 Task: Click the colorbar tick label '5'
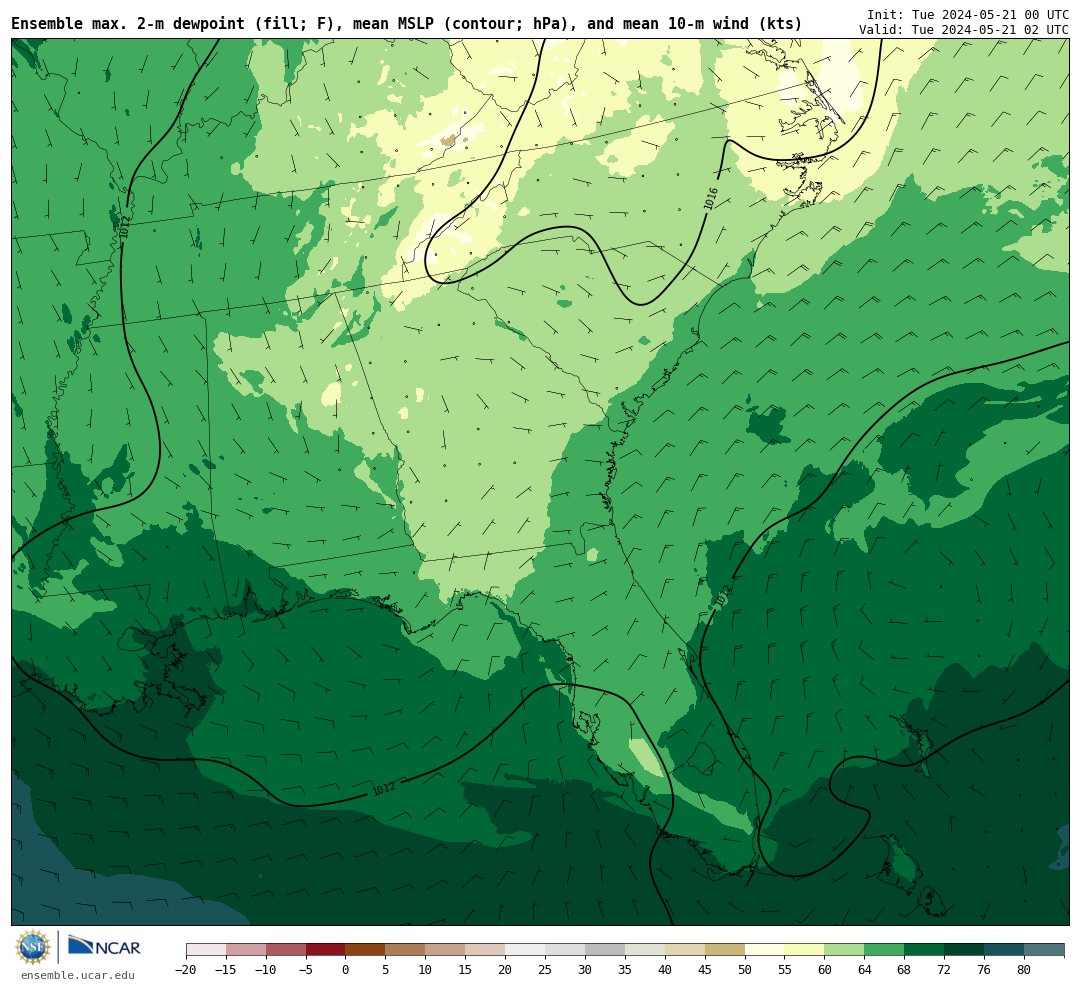pyautogui.click(x=386, y=970)
